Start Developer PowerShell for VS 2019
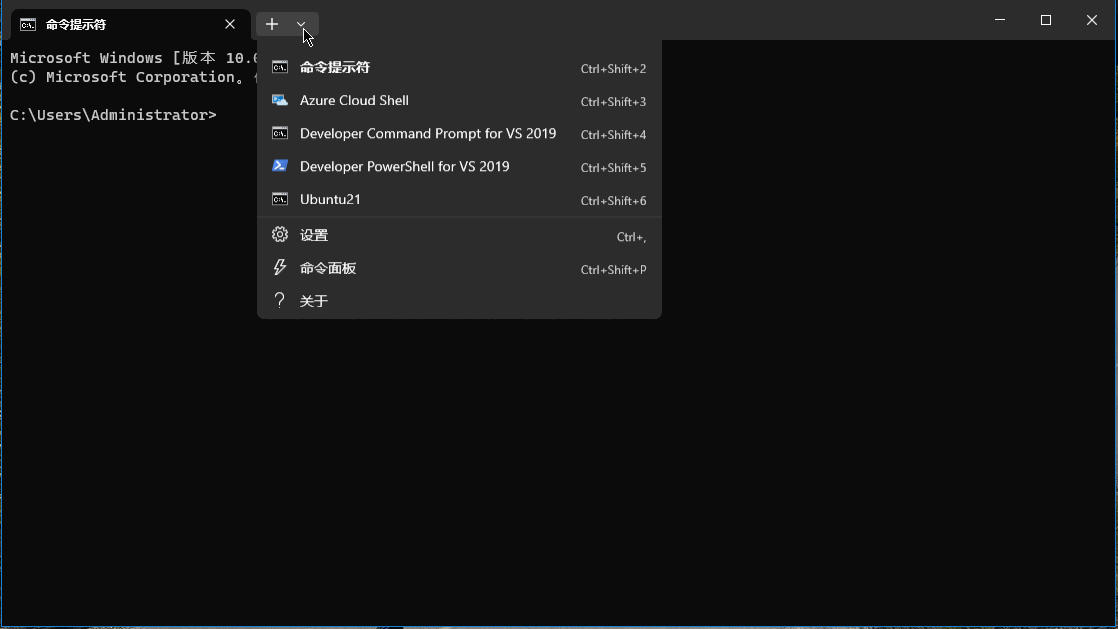The image size is (1118, 629). click(x=459, y=166)
